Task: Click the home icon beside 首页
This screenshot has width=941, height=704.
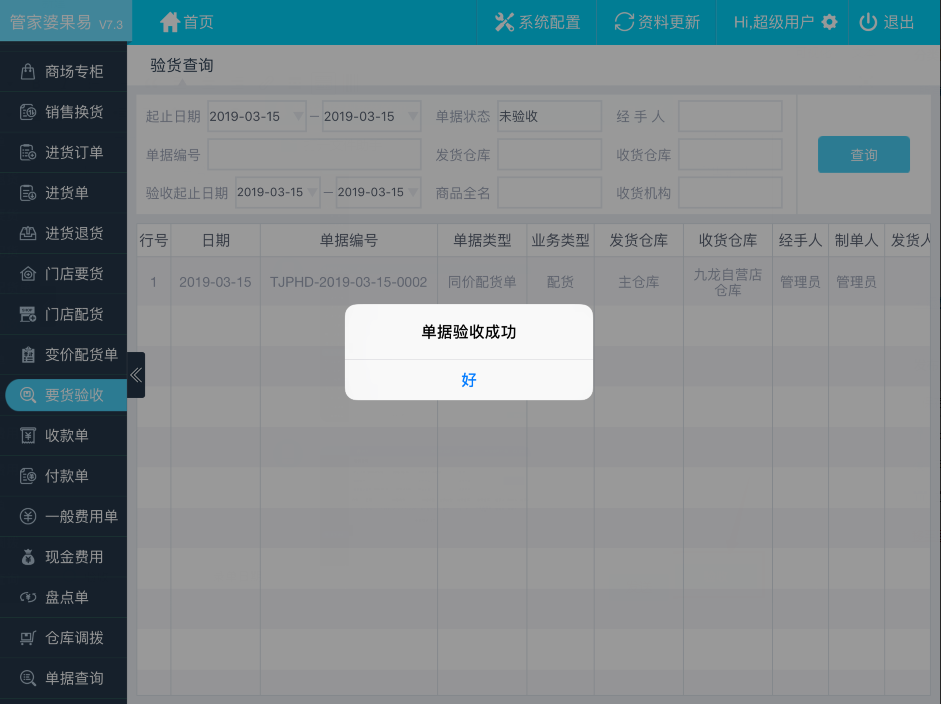Action: click(x=170, y=22)
